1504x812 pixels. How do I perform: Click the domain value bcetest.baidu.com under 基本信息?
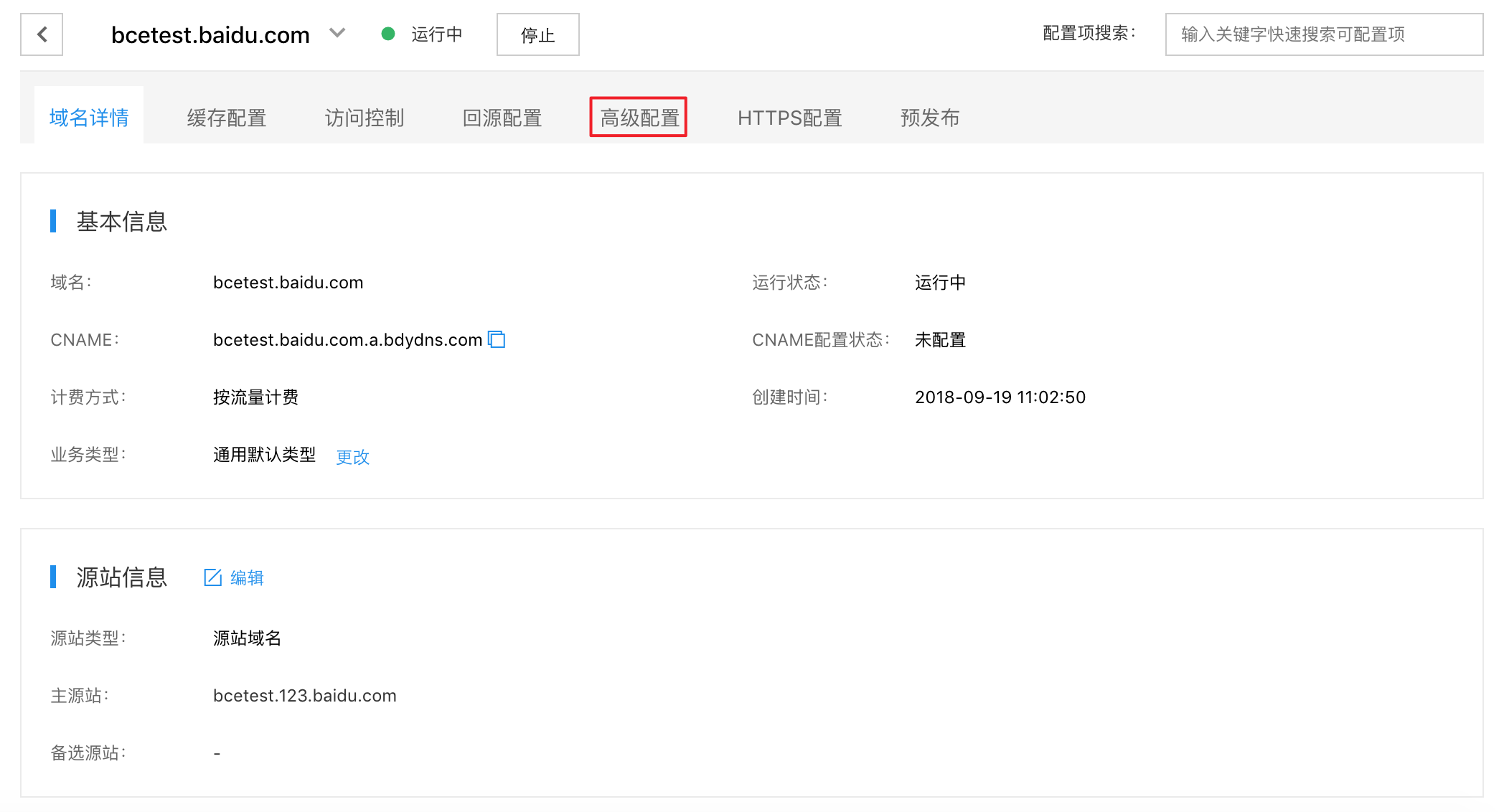coord(288,283)
